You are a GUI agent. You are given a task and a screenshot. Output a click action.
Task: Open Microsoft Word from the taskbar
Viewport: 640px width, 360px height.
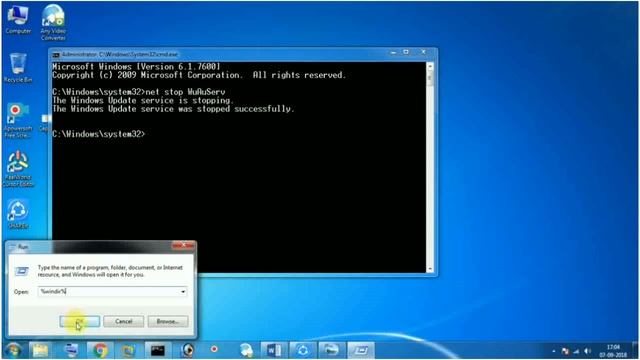coord(273,350)
